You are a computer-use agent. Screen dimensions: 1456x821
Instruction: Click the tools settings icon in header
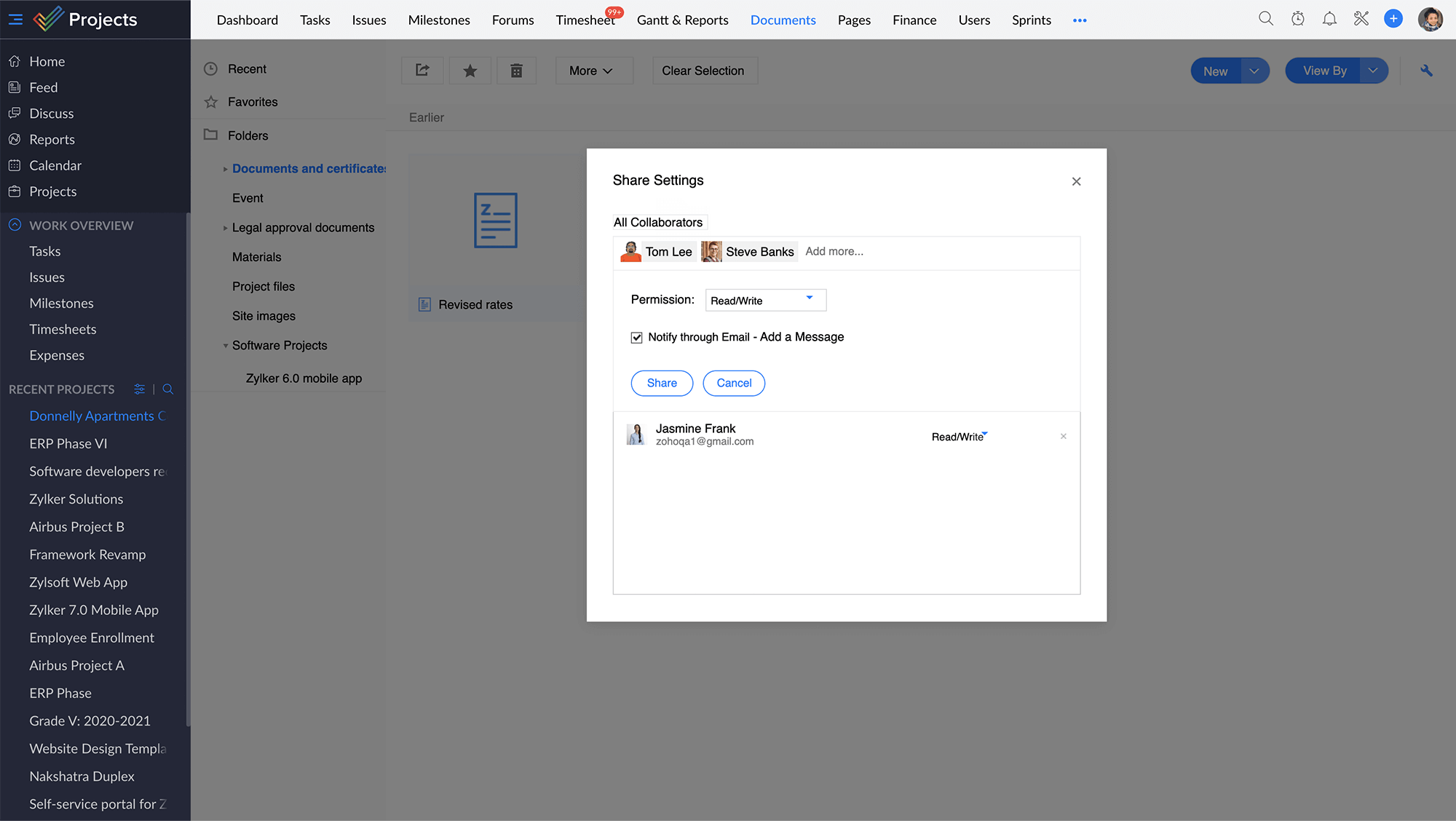click(x=1361, y=19)
